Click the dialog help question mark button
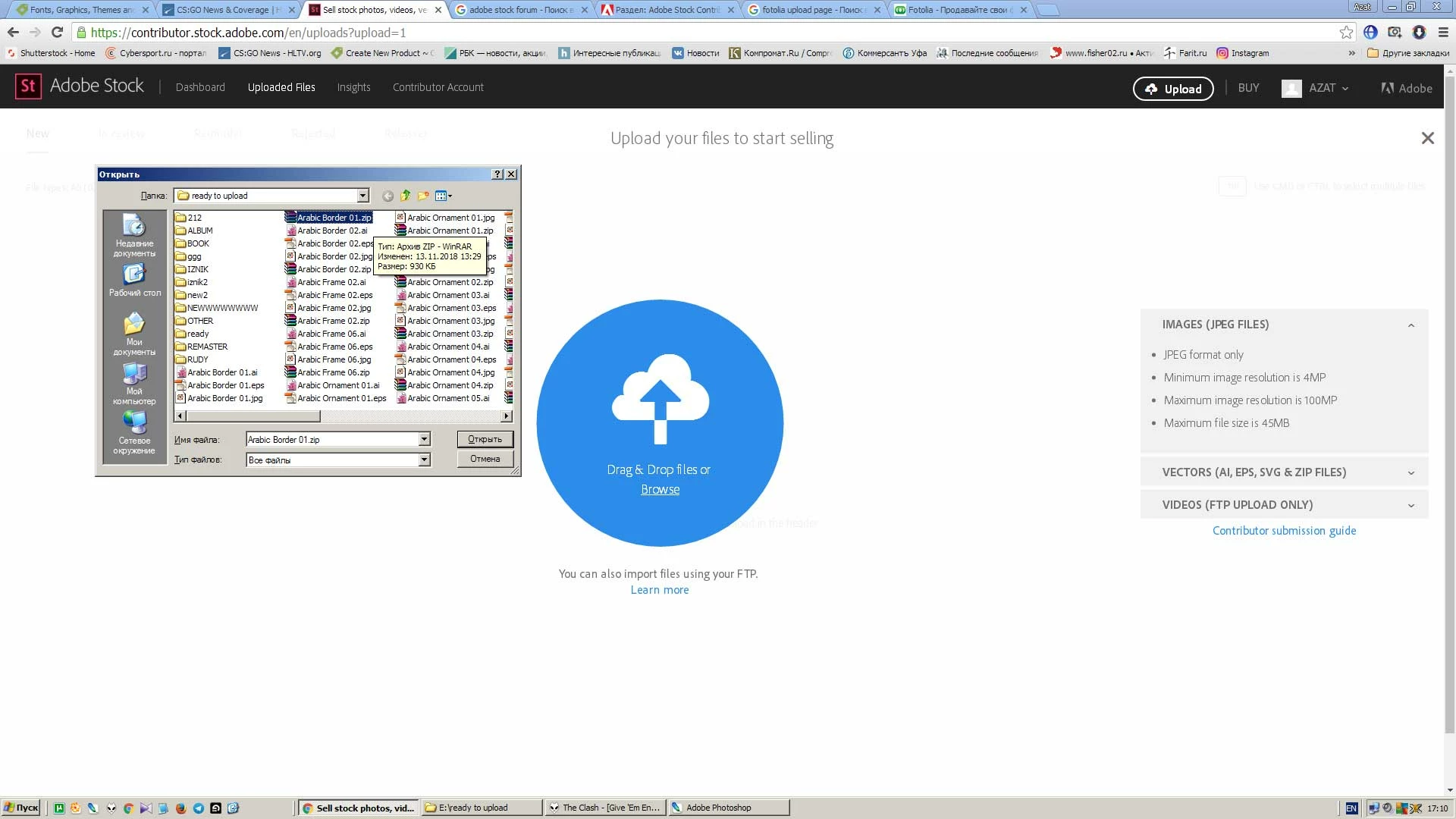 tap(497, 174)
